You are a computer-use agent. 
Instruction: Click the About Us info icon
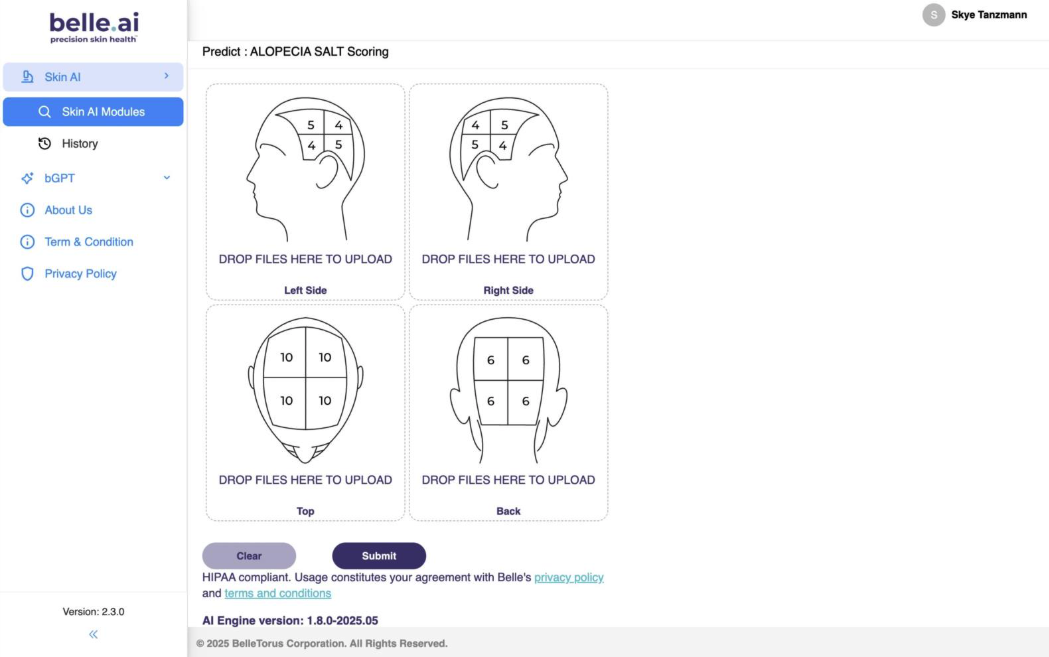(27, 210)
